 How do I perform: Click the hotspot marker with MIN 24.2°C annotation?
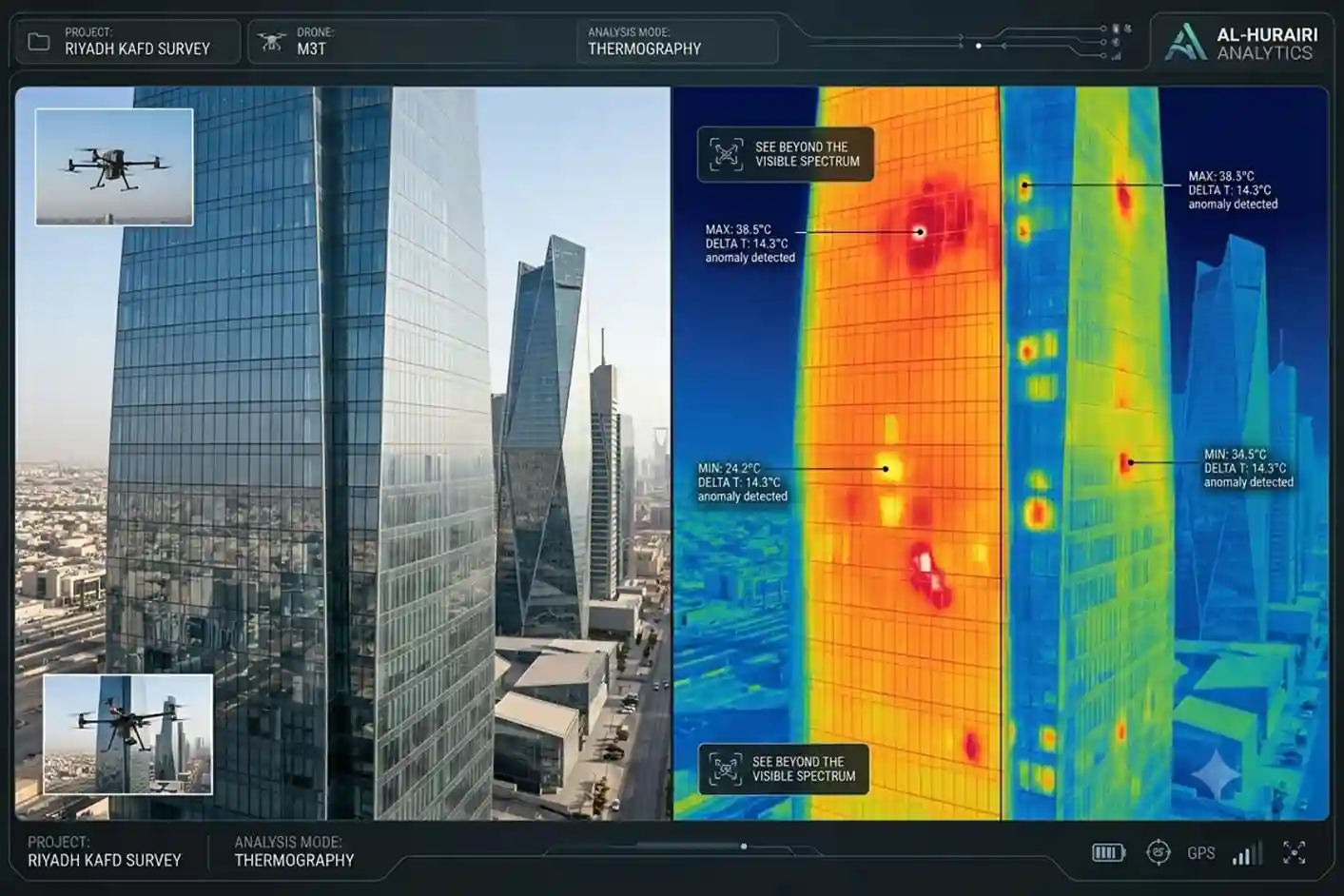tap(886, 468)
